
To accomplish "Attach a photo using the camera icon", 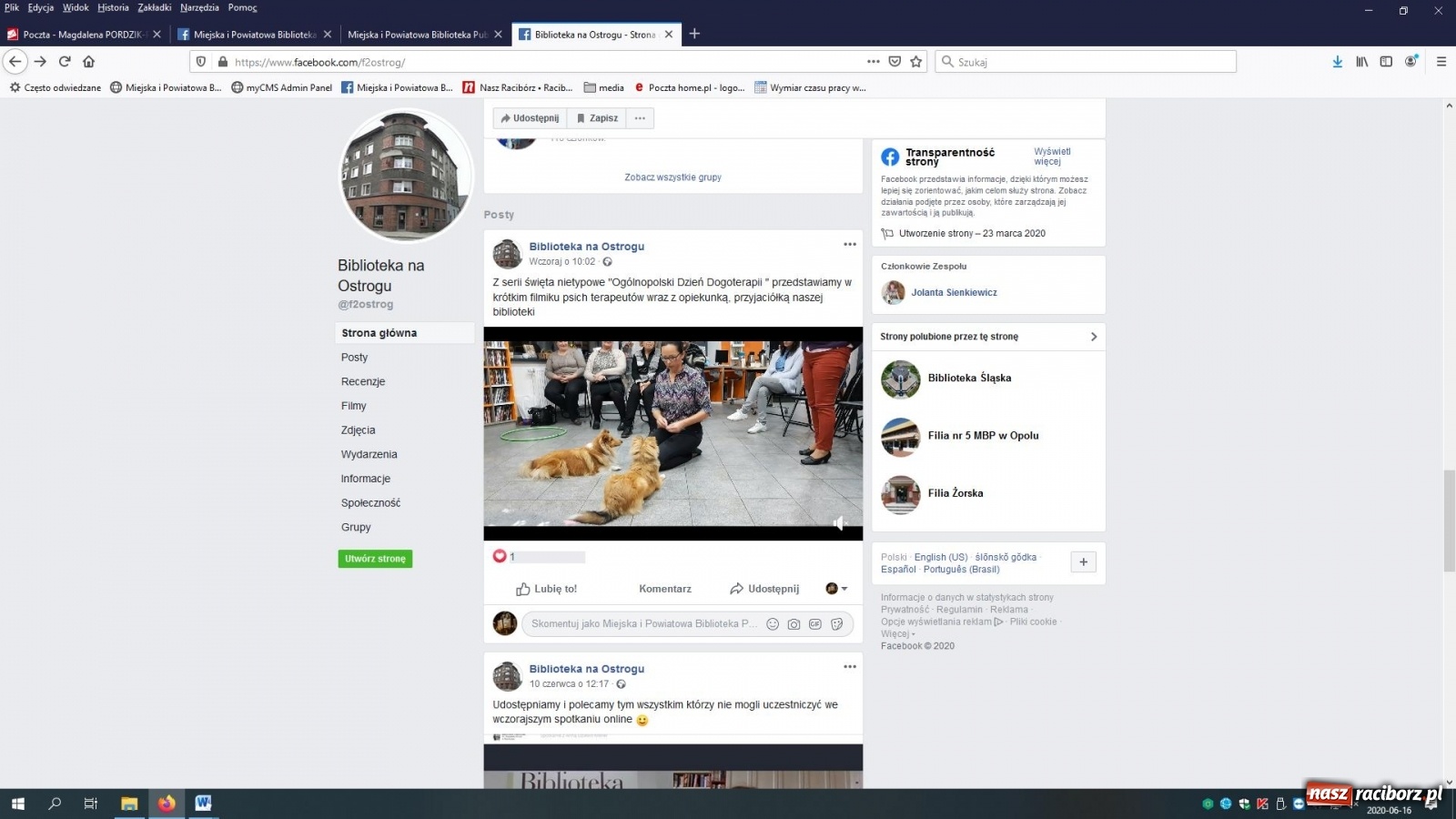I will [x=794, y=624].
